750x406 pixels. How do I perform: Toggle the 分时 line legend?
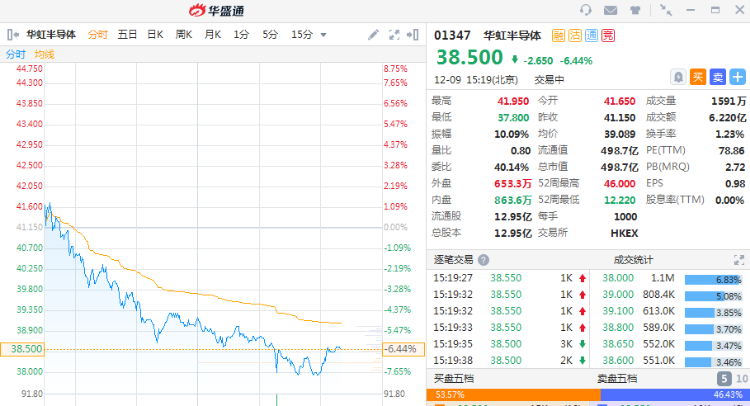(x=16, y=55)
